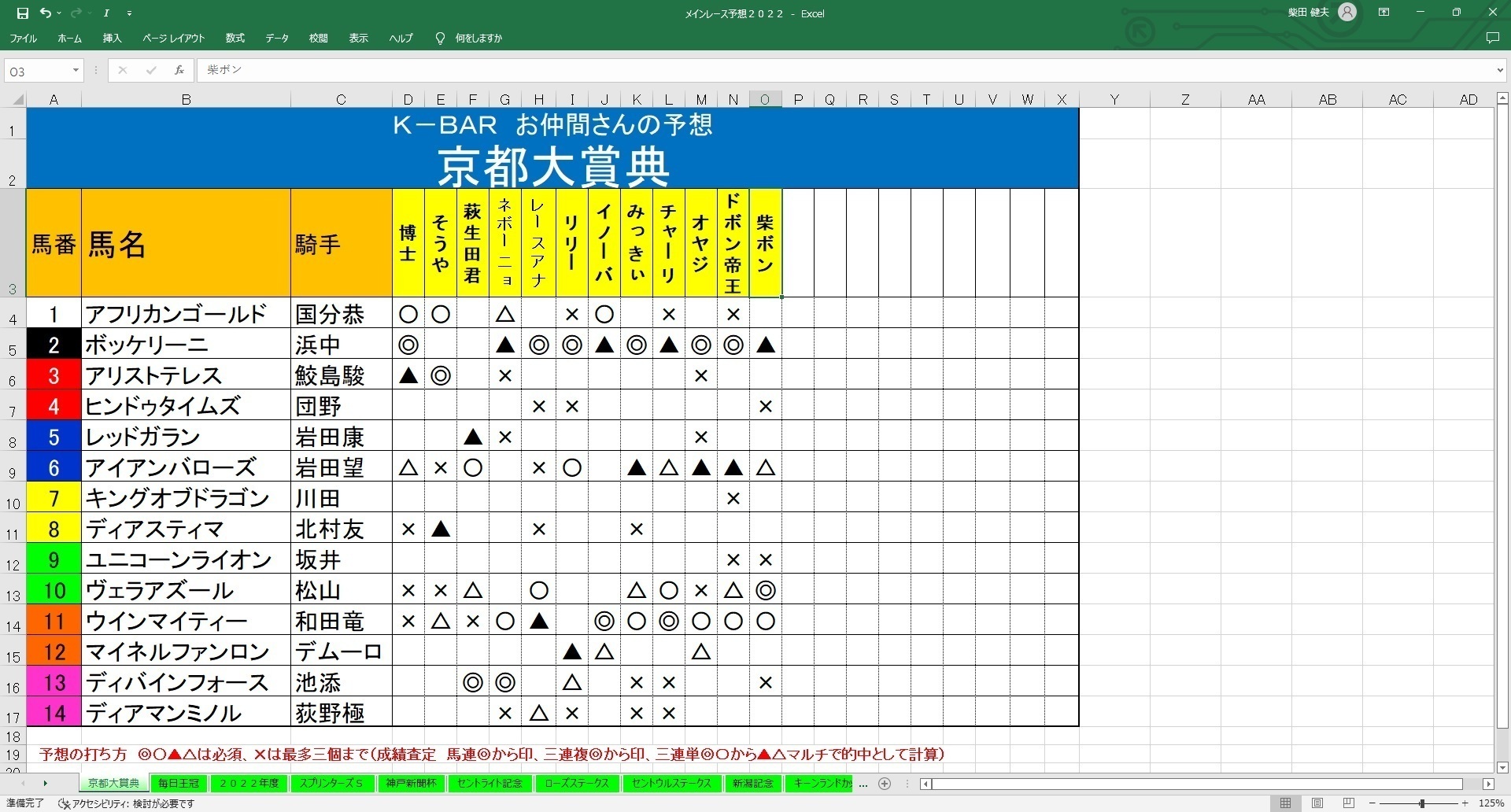1511x812 pixels.
Task: Open Ribbon Display Options
Action: [x=1384, y=13]
